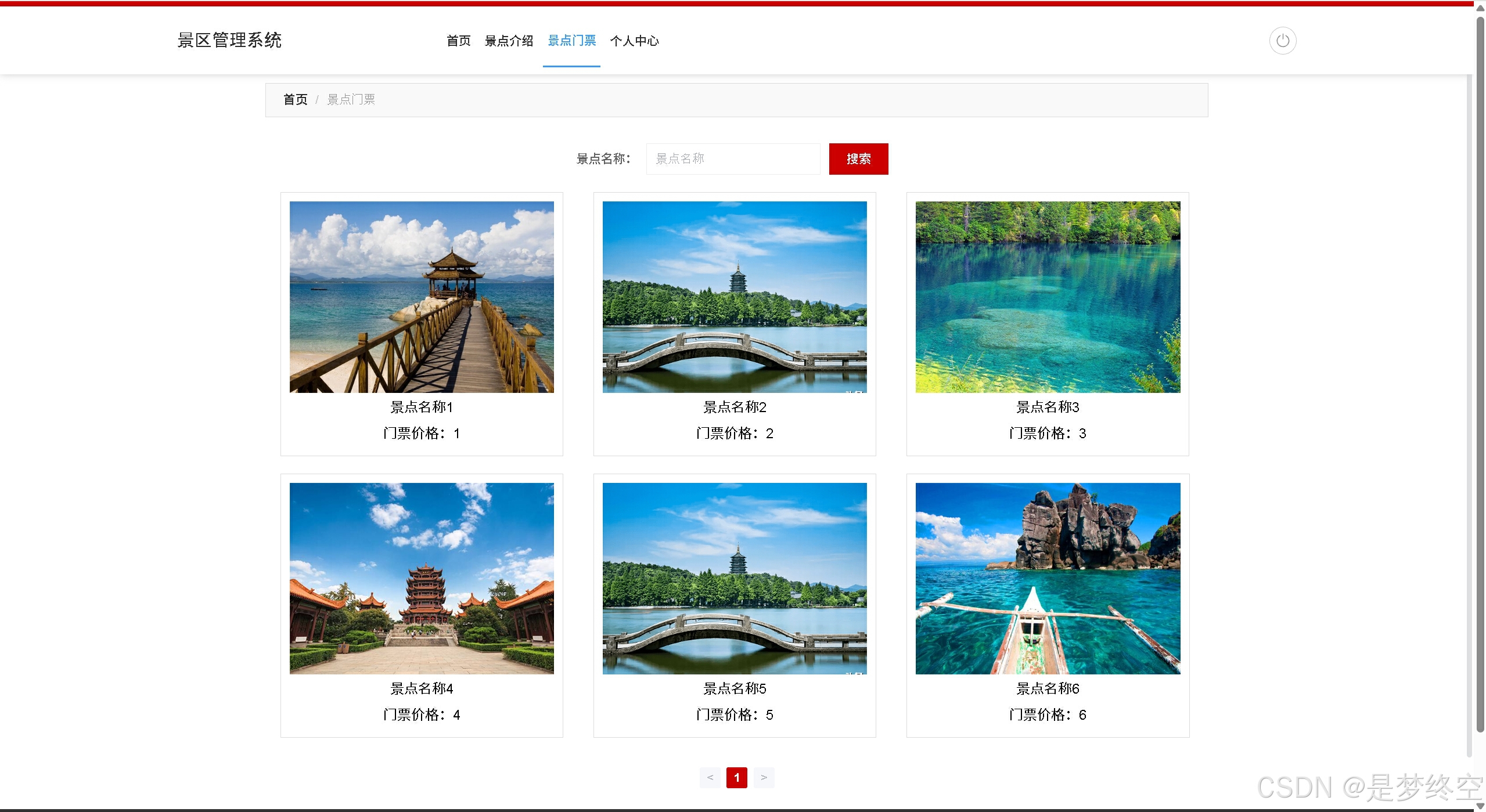Open the 景点名称4 red tower image

pos(422,578)
